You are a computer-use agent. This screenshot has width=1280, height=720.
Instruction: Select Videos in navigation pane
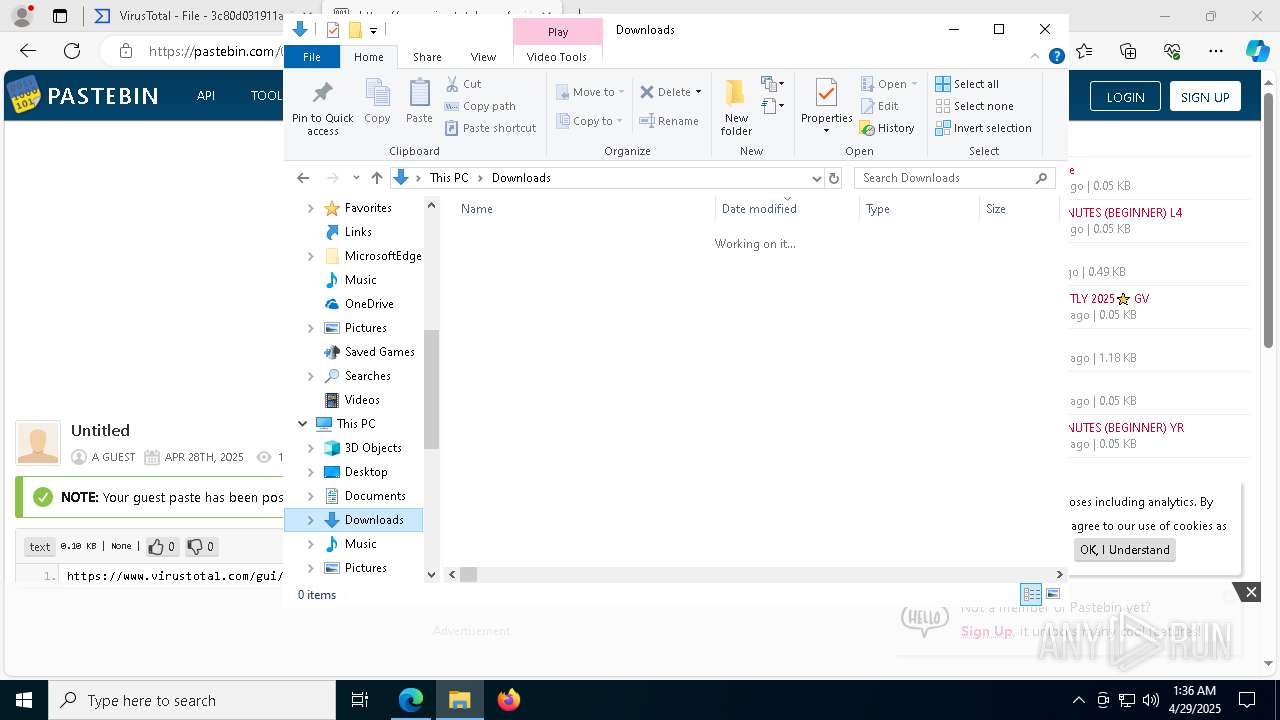click(362, 400)
